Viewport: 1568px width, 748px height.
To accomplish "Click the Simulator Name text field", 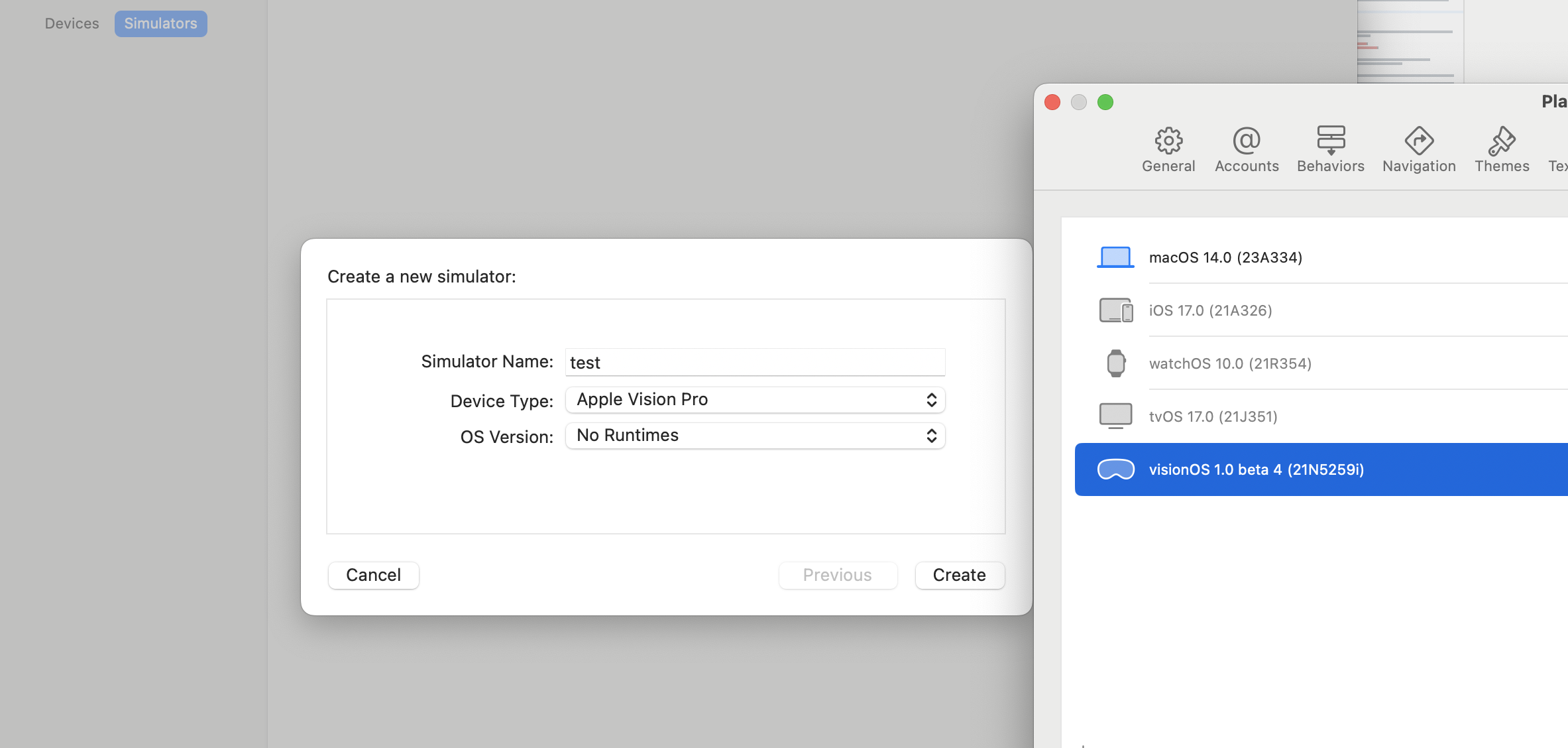I will [755, 362].
